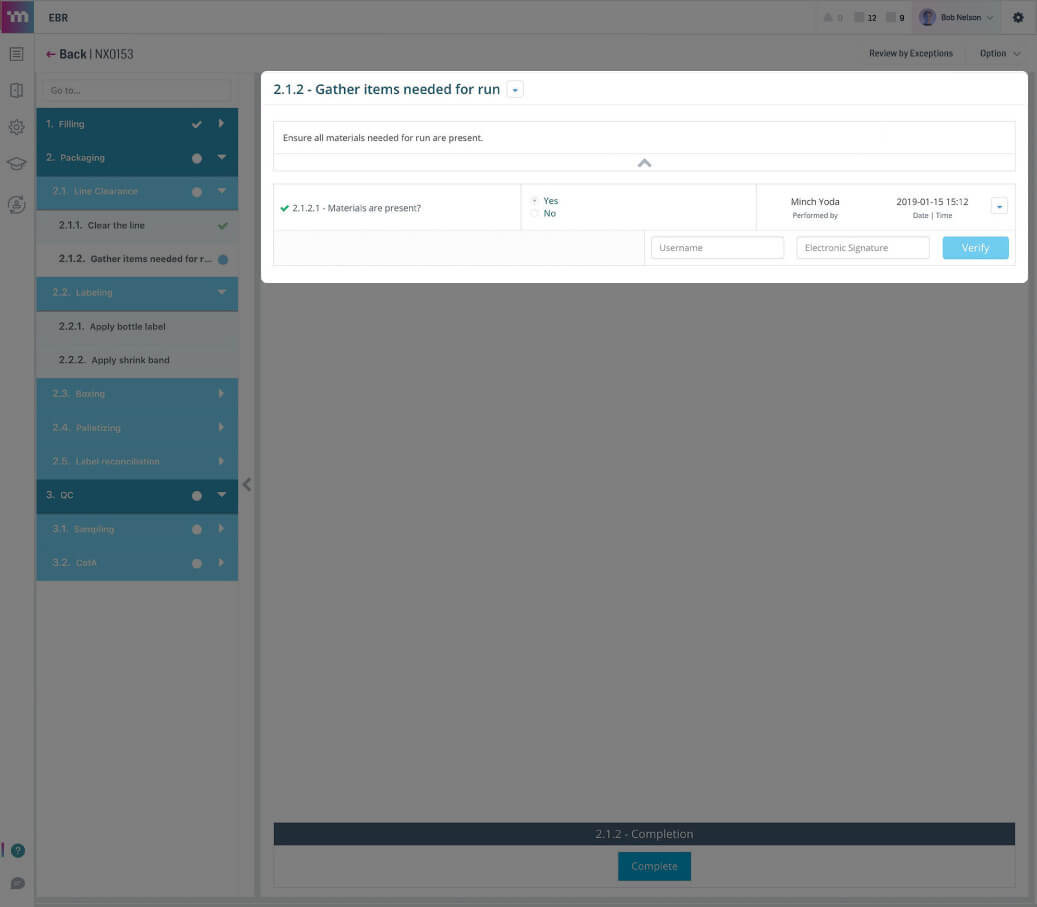
Task: Select the Yes radio option
Action: (534, 200)
